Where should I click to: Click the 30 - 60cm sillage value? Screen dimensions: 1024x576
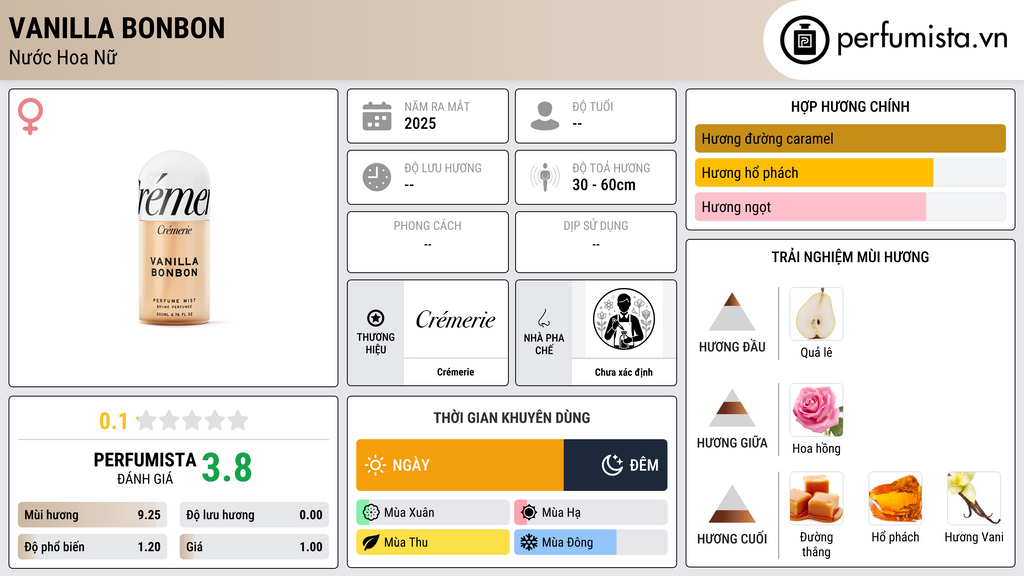click(604, 185)
